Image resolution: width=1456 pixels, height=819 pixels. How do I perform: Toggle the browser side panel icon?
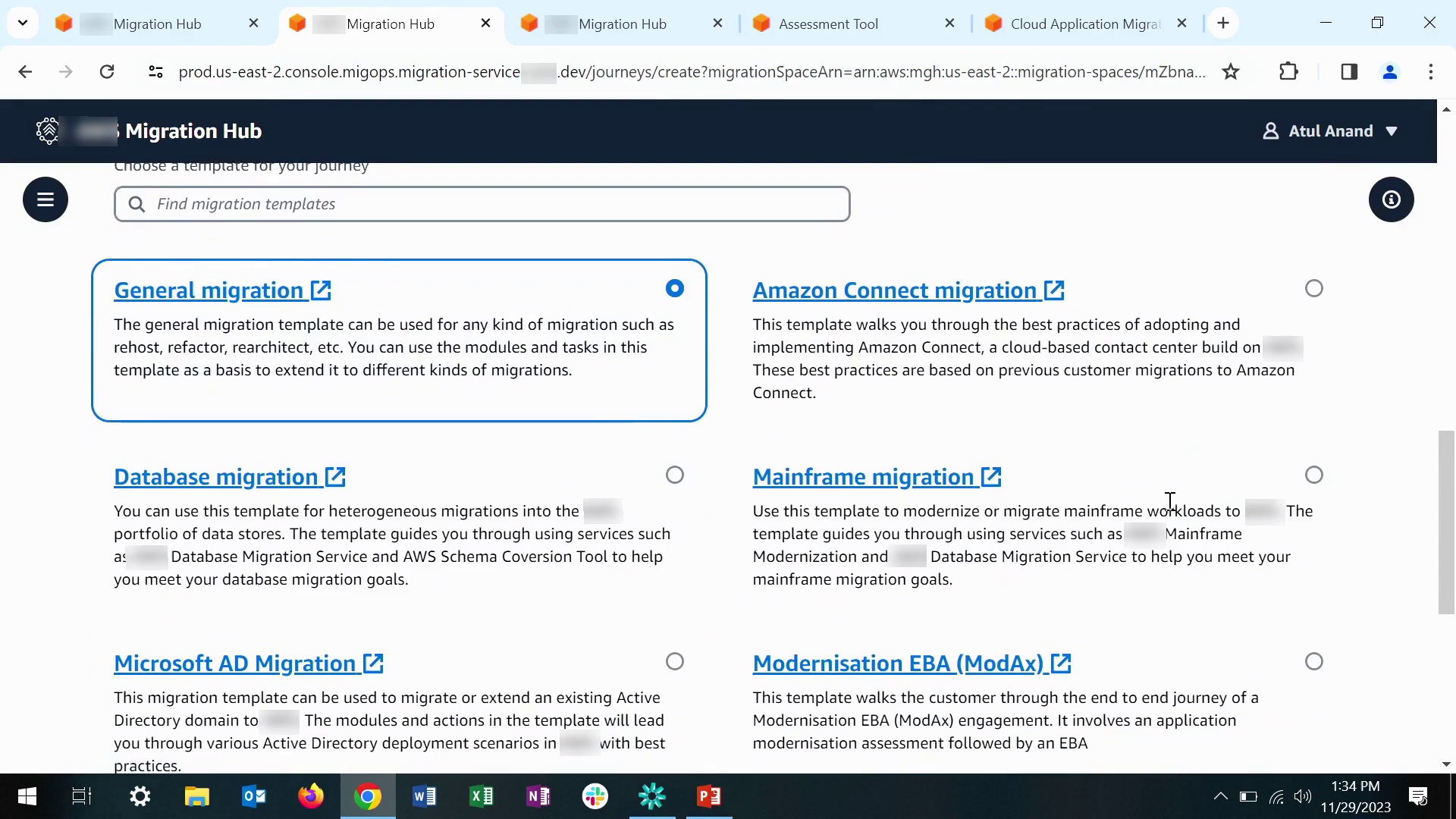pos(1349,72)
